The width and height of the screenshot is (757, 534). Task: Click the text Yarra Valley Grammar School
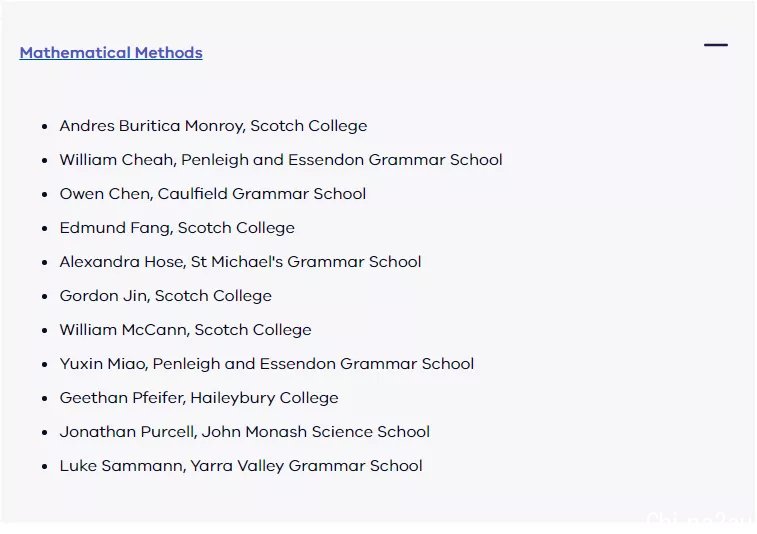point(306,466)
